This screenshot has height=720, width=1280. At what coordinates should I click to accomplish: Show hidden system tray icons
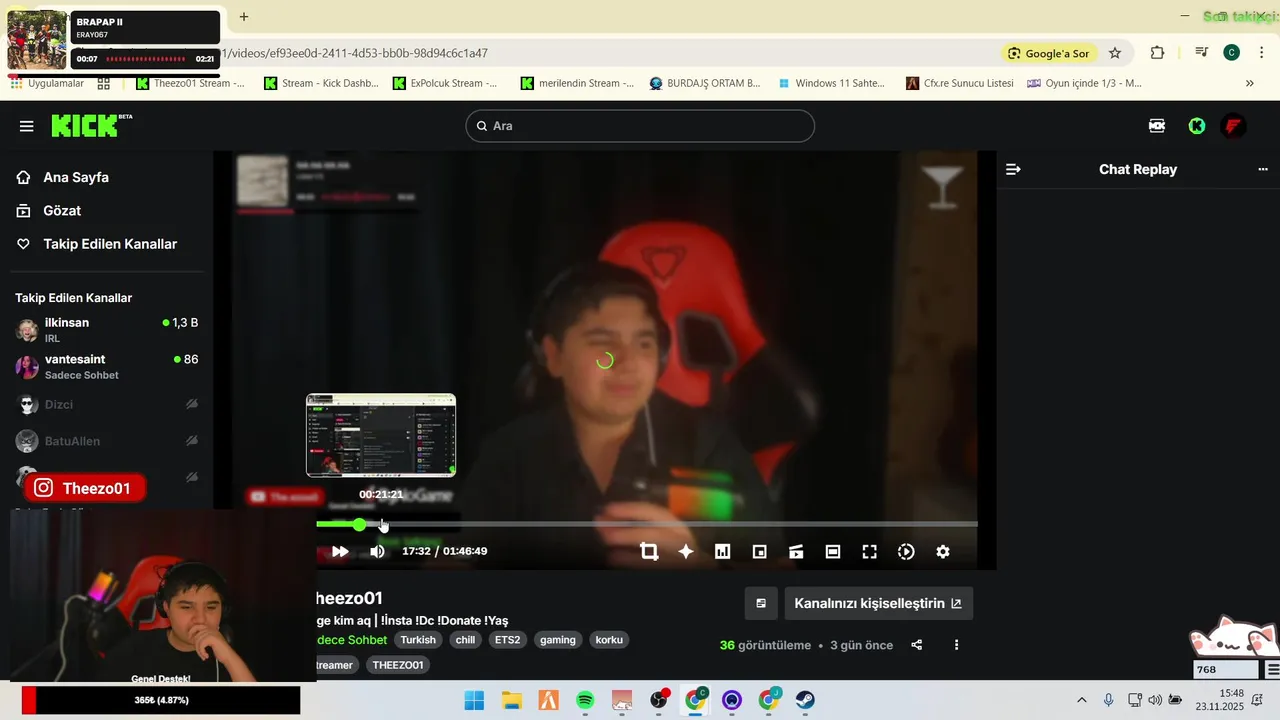[x=1081, y=700]
